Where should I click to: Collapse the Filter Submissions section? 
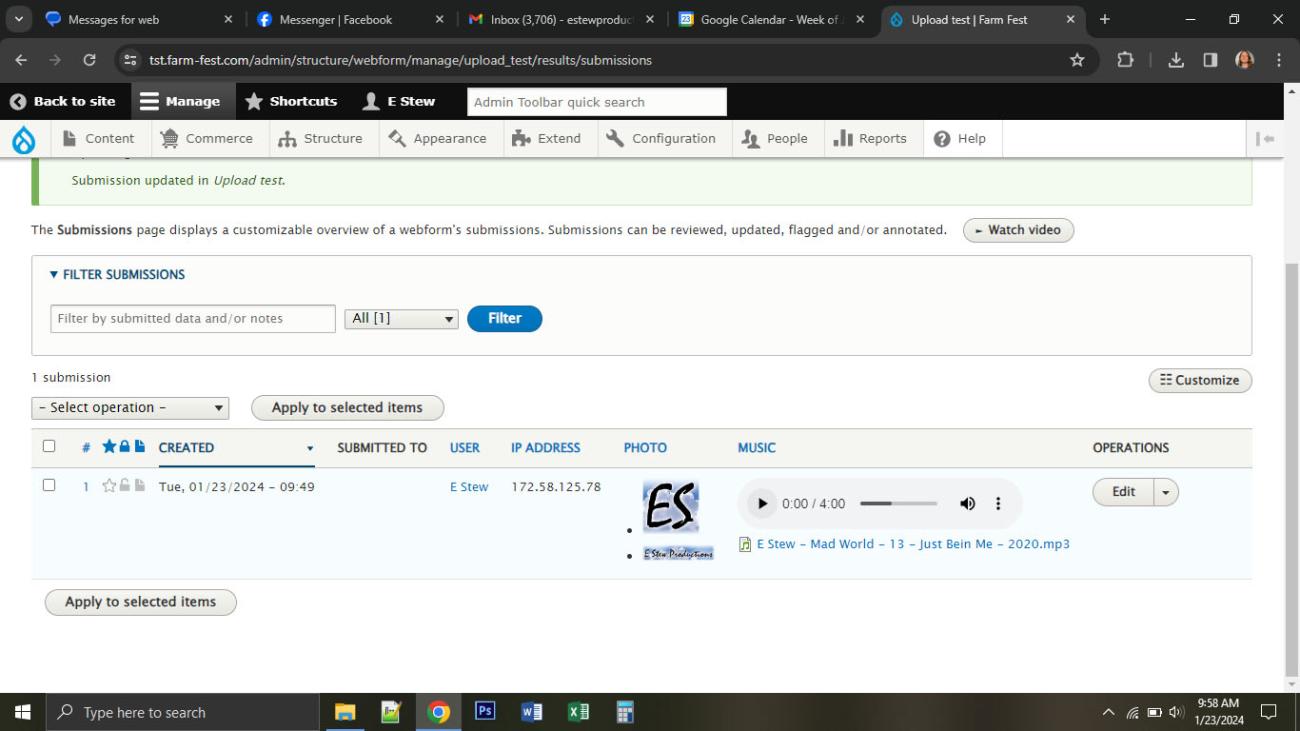(x=117, y=275)
